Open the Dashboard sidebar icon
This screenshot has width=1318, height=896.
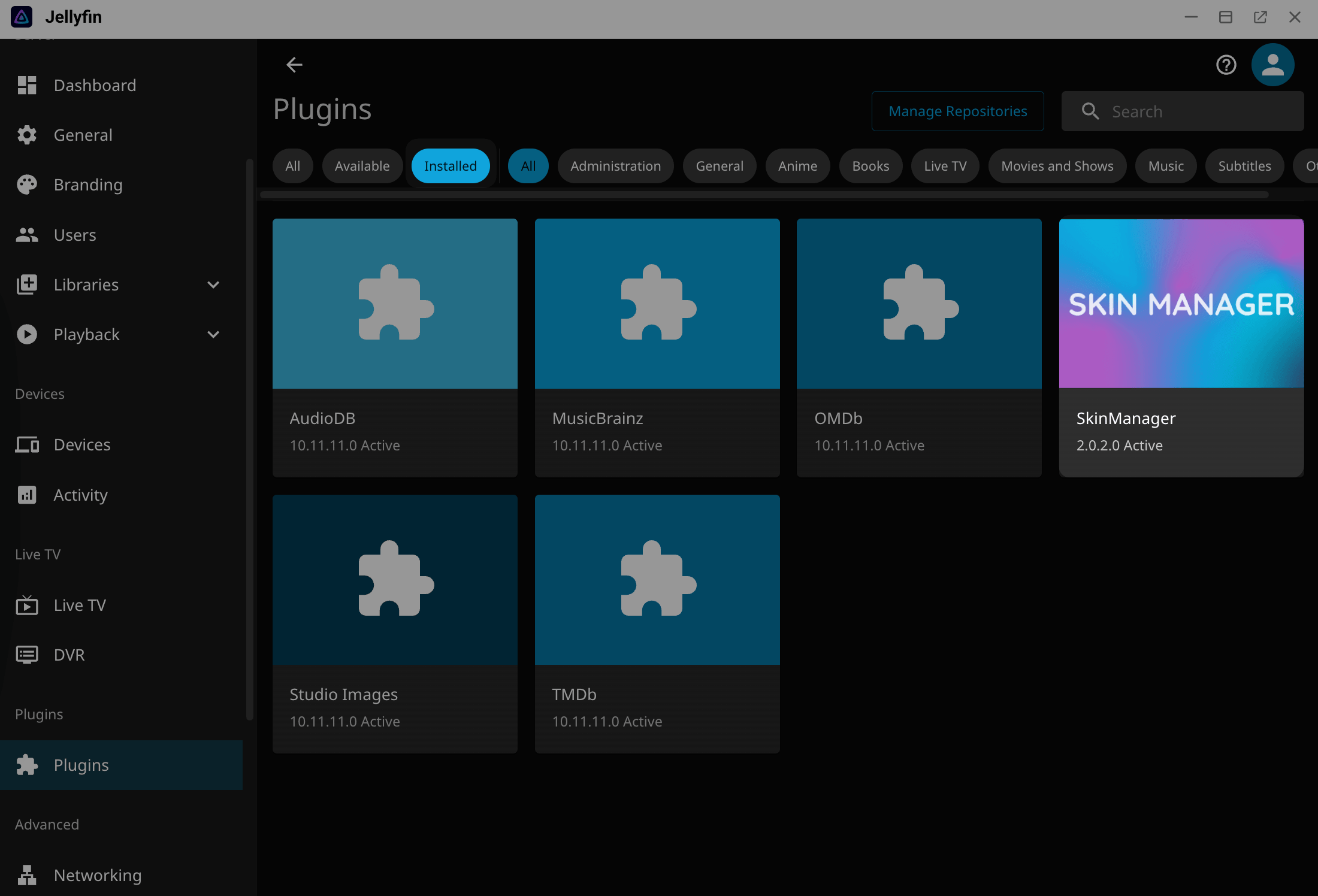27,85
